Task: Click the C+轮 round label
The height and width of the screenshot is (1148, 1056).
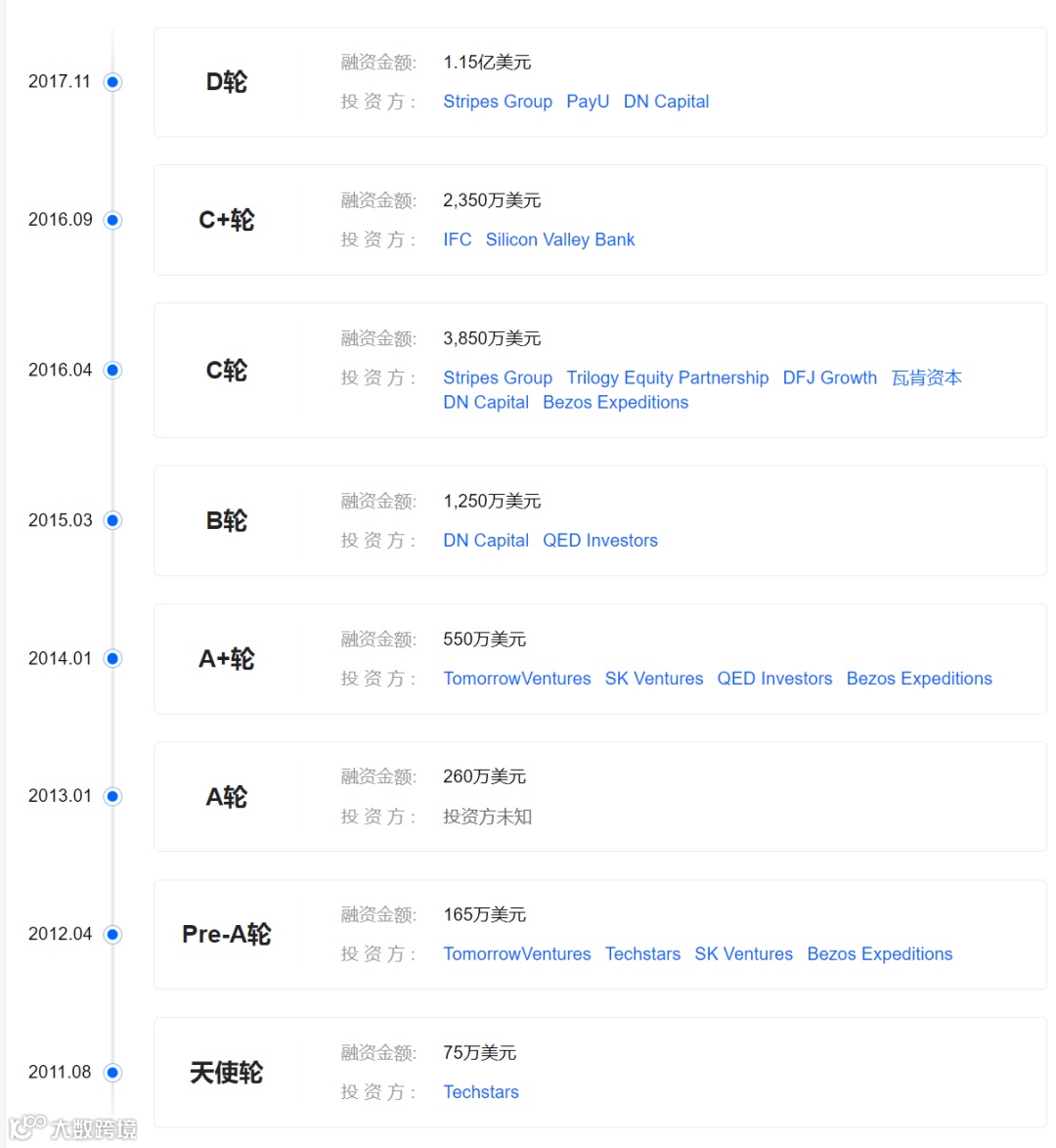Action: click(226, 220)
